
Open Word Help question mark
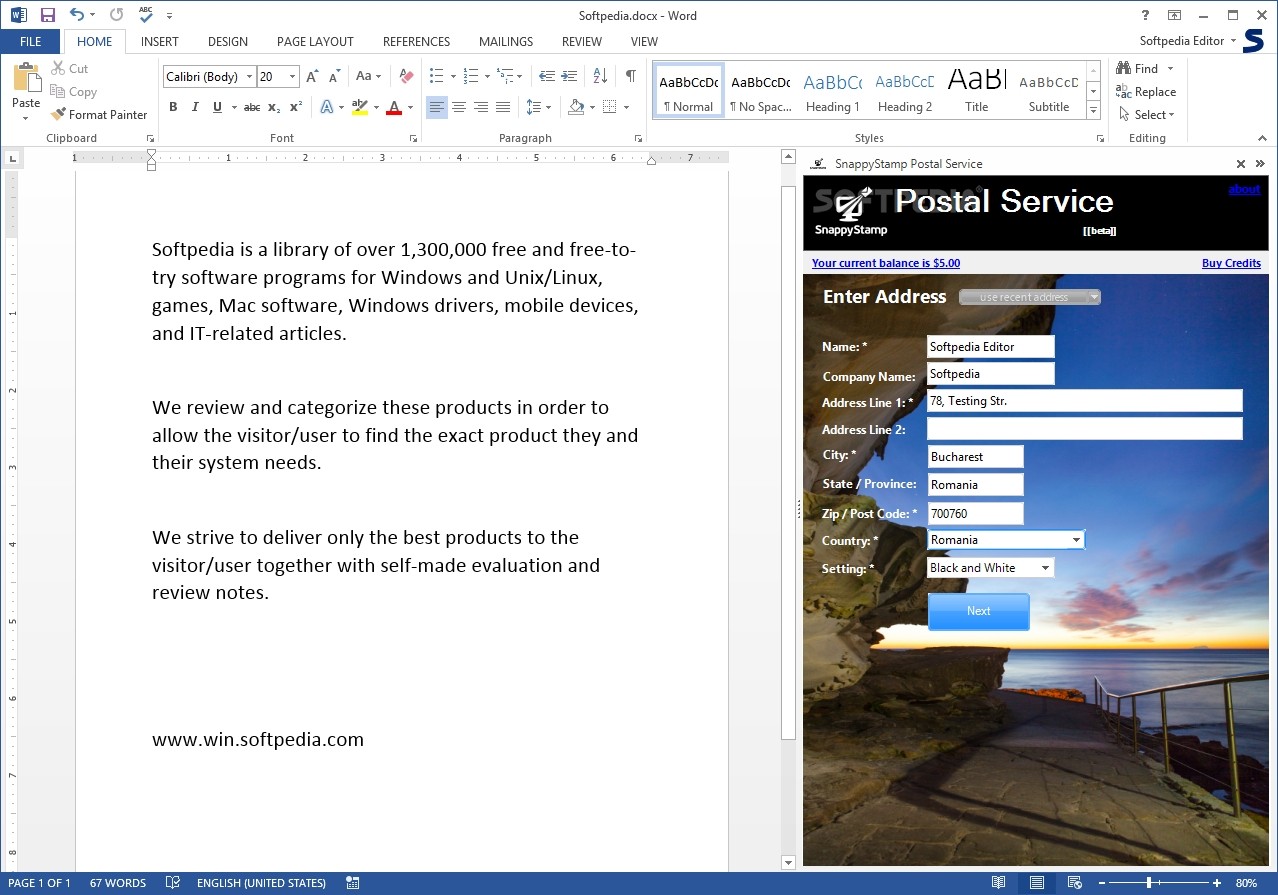pos(1146,15)
